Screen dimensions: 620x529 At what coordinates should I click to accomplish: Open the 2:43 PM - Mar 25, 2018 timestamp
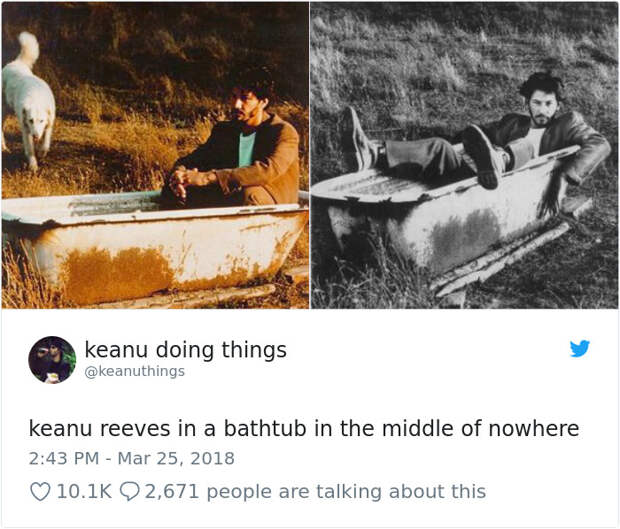(131, 458)
